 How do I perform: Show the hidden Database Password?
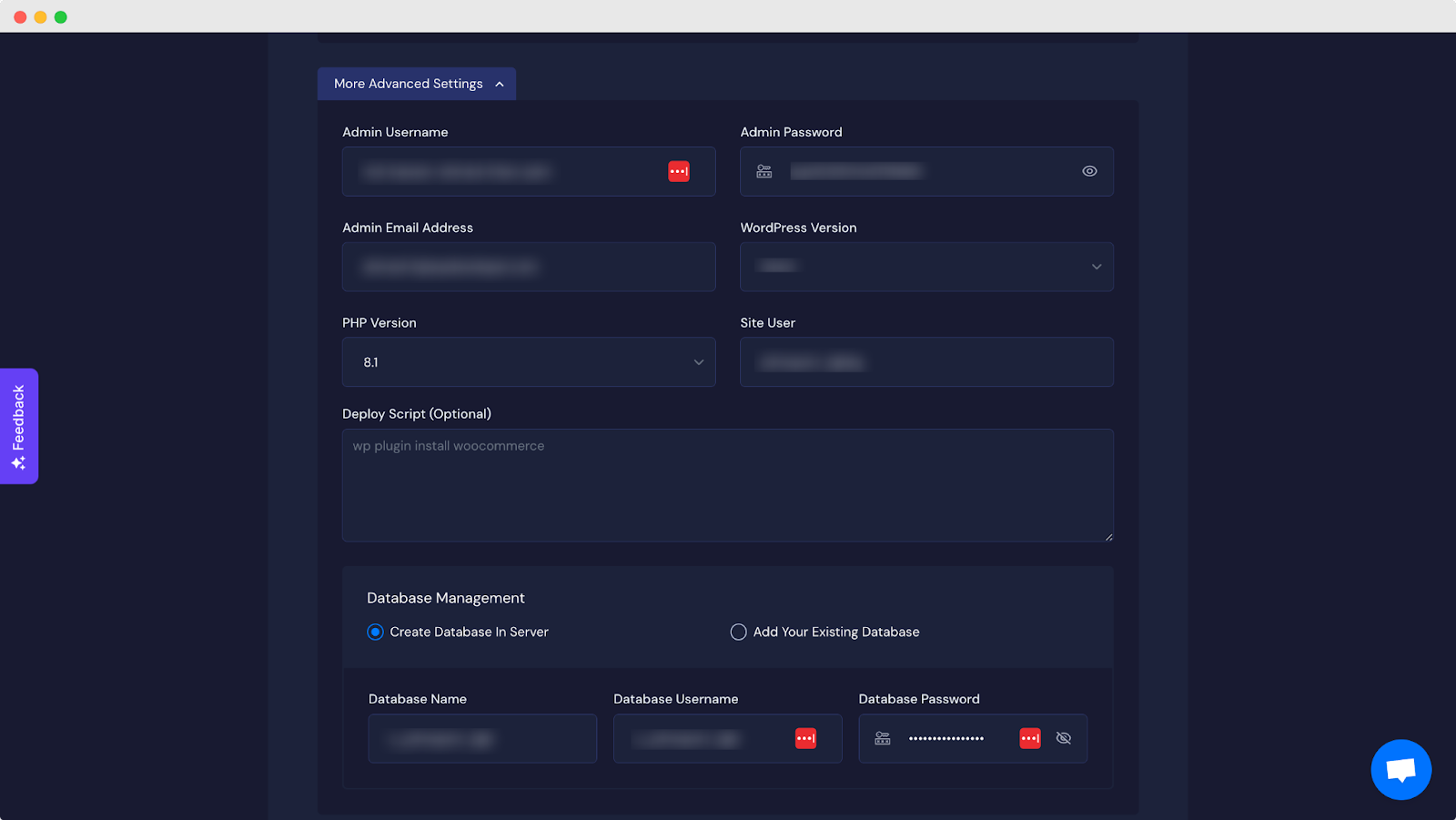tap(1064, 738)
